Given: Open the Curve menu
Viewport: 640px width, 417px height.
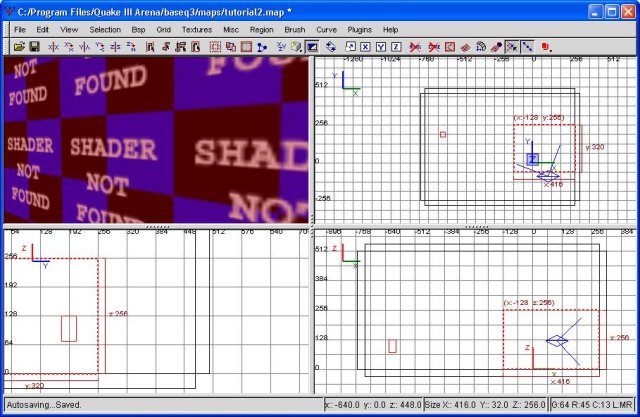Looking at the screenshot, I should (326, 29).
